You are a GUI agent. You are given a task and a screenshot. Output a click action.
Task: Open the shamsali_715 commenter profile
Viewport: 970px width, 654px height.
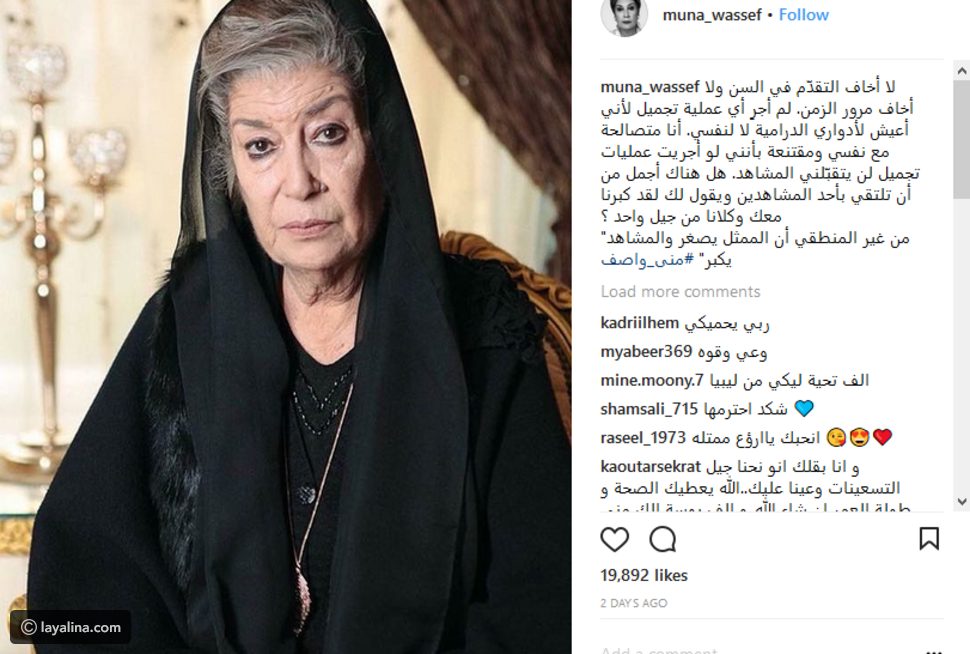(649, 409)
